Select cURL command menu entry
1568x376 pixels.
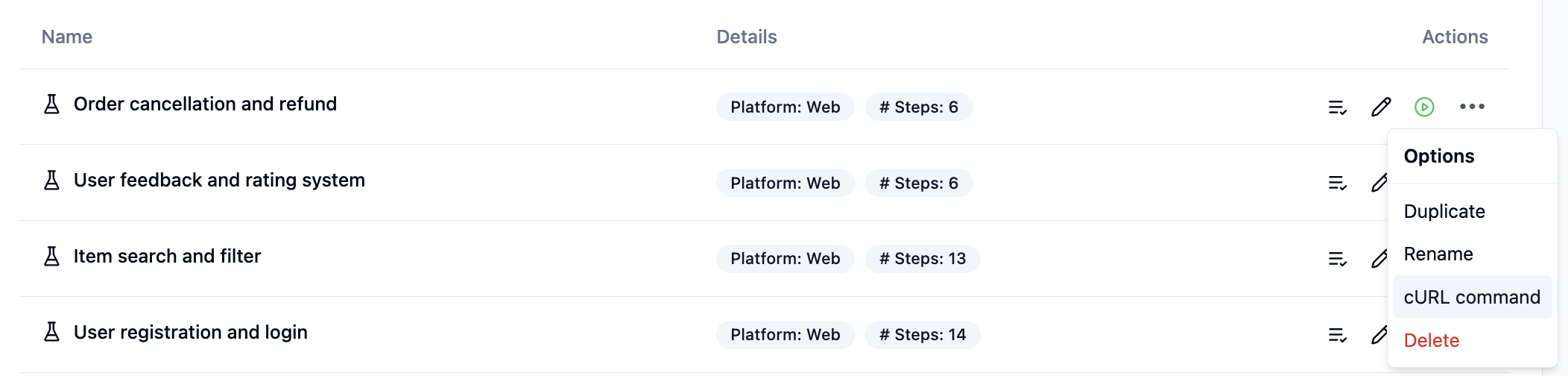[x=1471, y=298]
